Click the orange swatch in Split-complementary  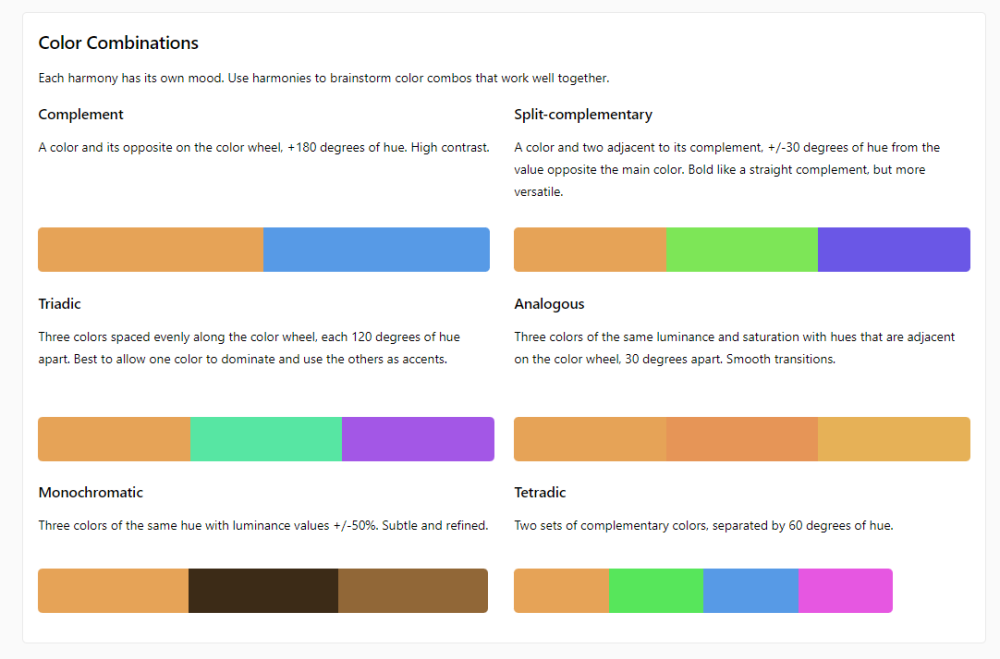tap(590, 249)
